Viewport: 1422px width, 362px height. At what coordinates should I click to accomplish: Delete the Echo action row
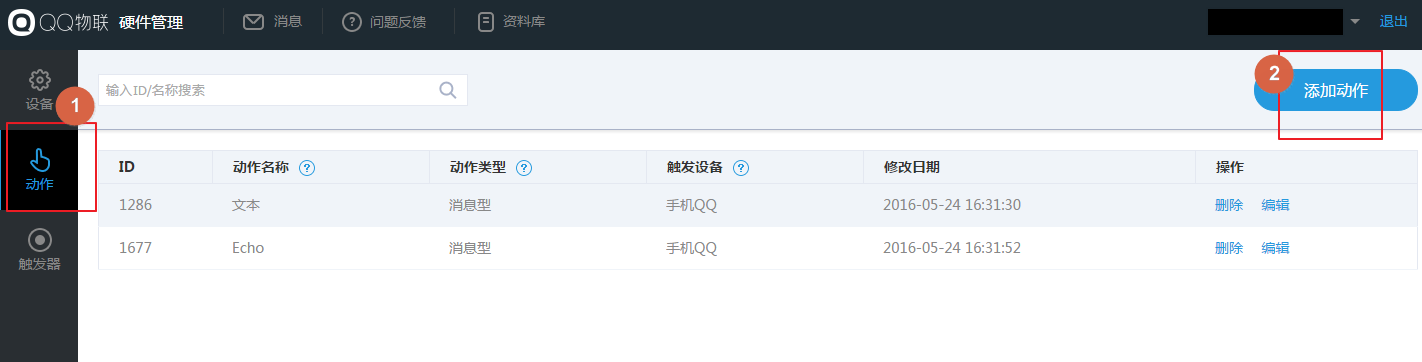point(1229,248)
